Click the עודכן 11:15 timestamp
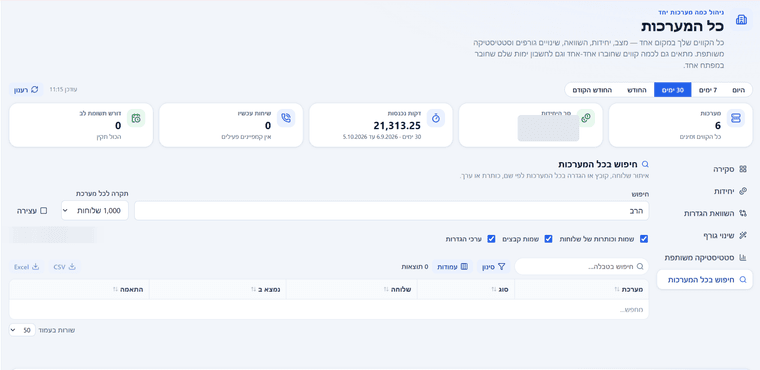The image size is (760, 370). (63, 90)
